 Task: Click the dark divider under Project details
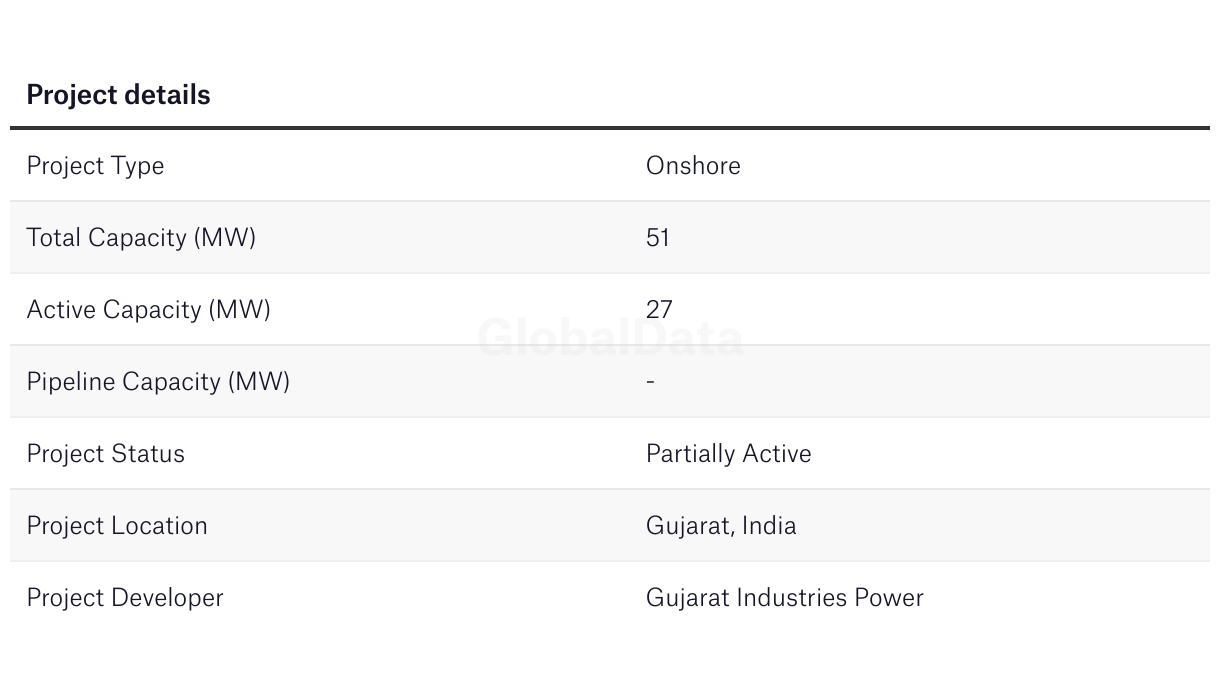tap(610, 128)
